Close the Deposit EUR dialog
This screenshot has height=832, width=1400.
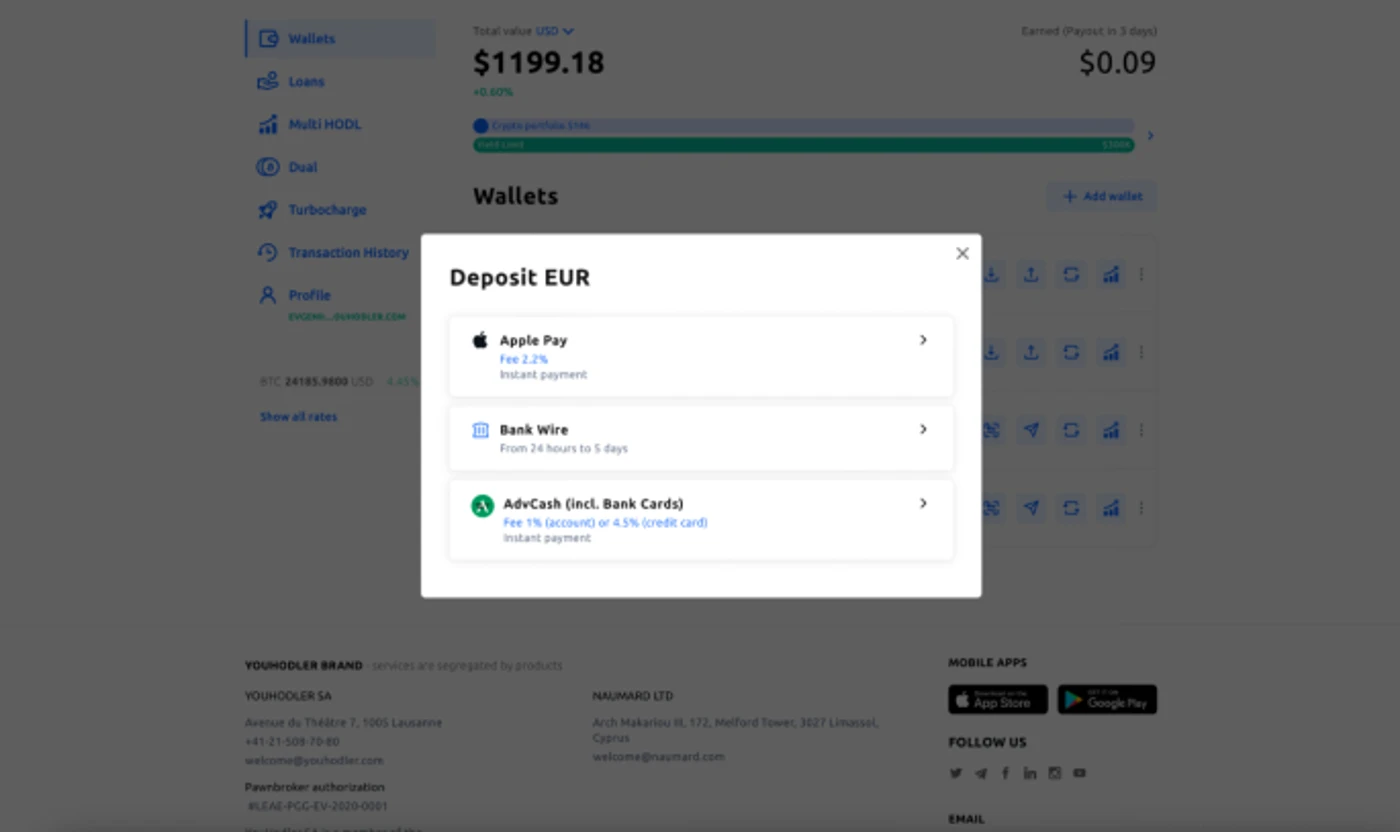coord(962,254)
